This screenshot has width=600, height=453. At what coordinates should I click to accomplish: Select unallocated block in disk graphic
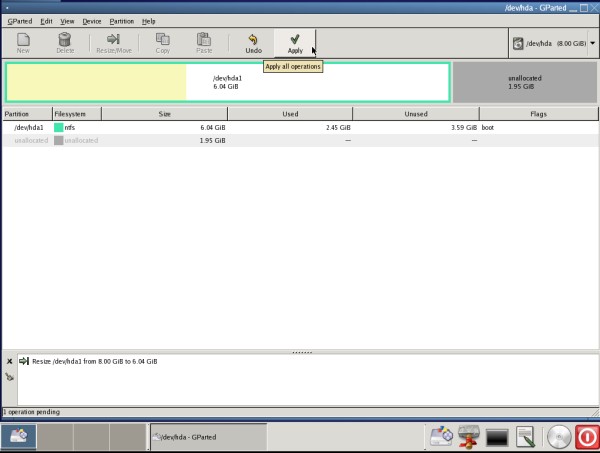525,82
